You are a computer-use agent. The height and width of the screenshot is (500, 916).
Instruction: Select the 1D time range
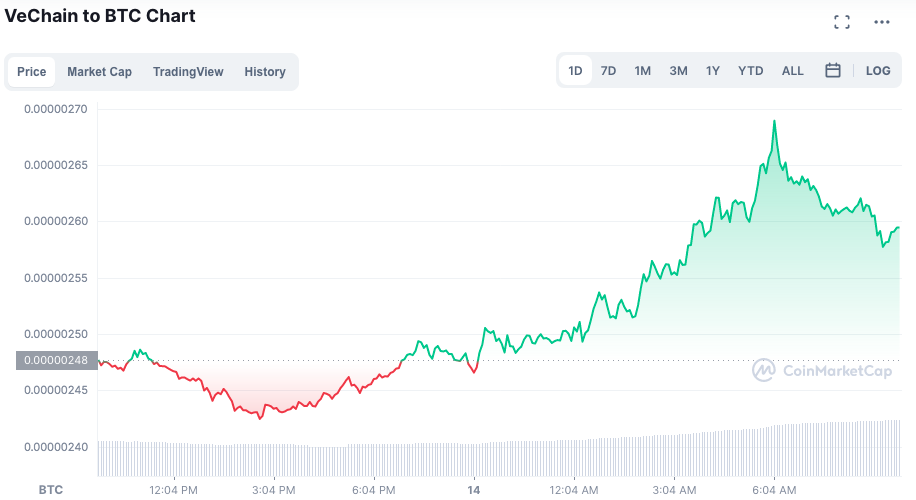coord(575,71)
